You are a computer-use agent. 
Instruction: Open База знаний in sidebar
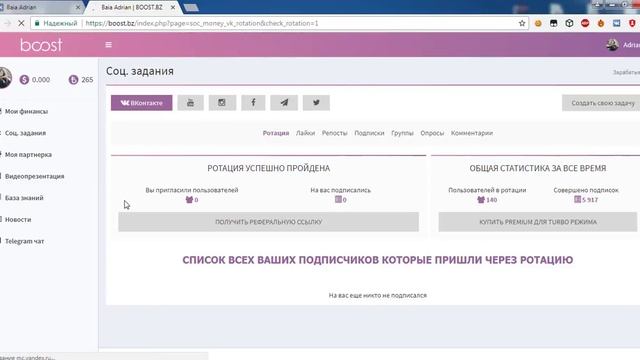tap(24, 198)
